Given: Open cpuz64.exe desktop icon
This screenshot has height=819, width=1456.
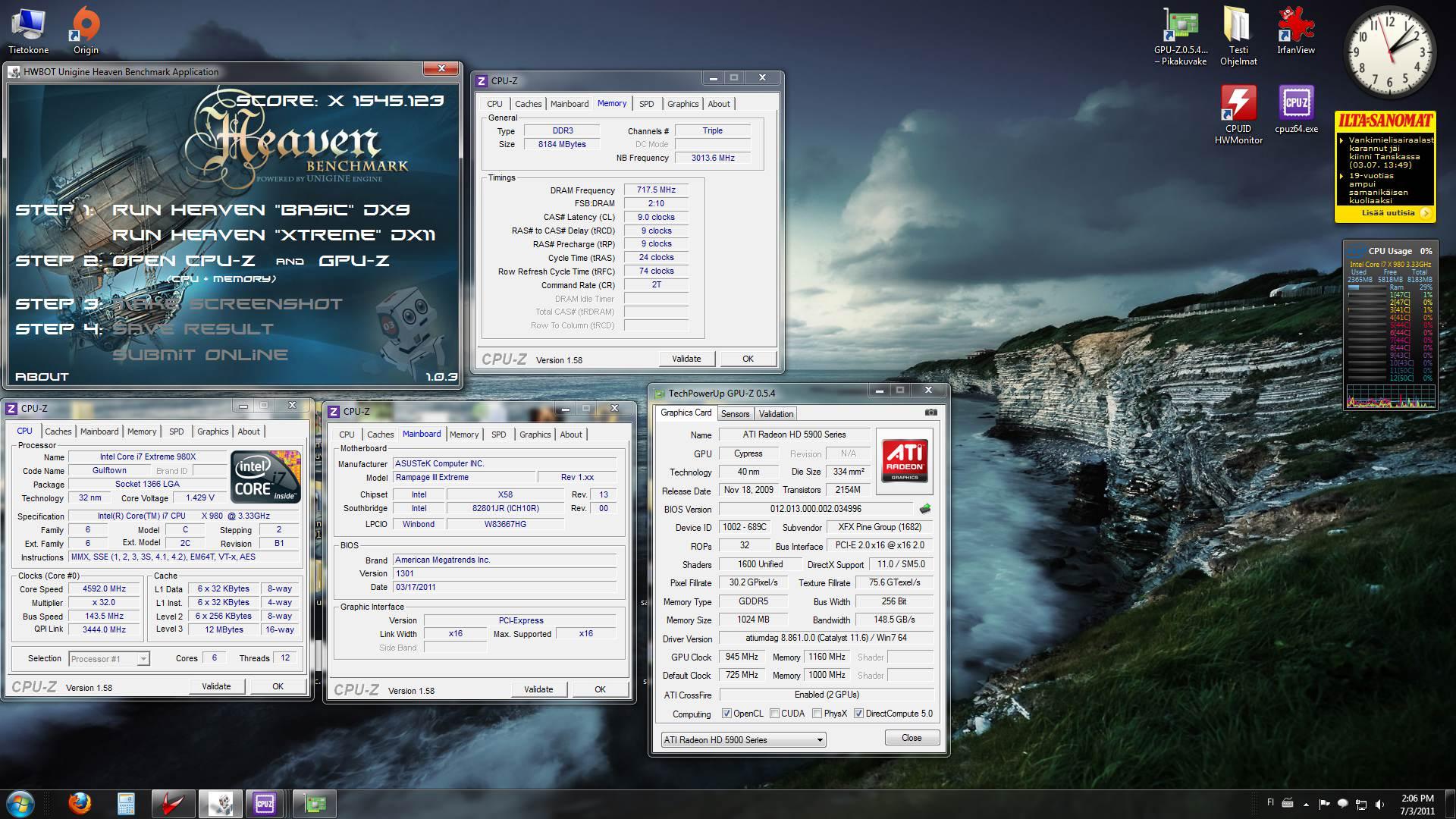Looking at the screenshot, I should point(1296,109).
